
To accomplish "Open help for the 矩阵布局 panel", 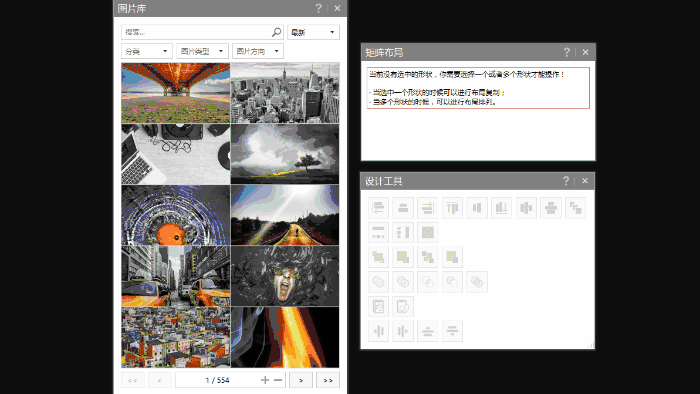I will pos(567,52).
